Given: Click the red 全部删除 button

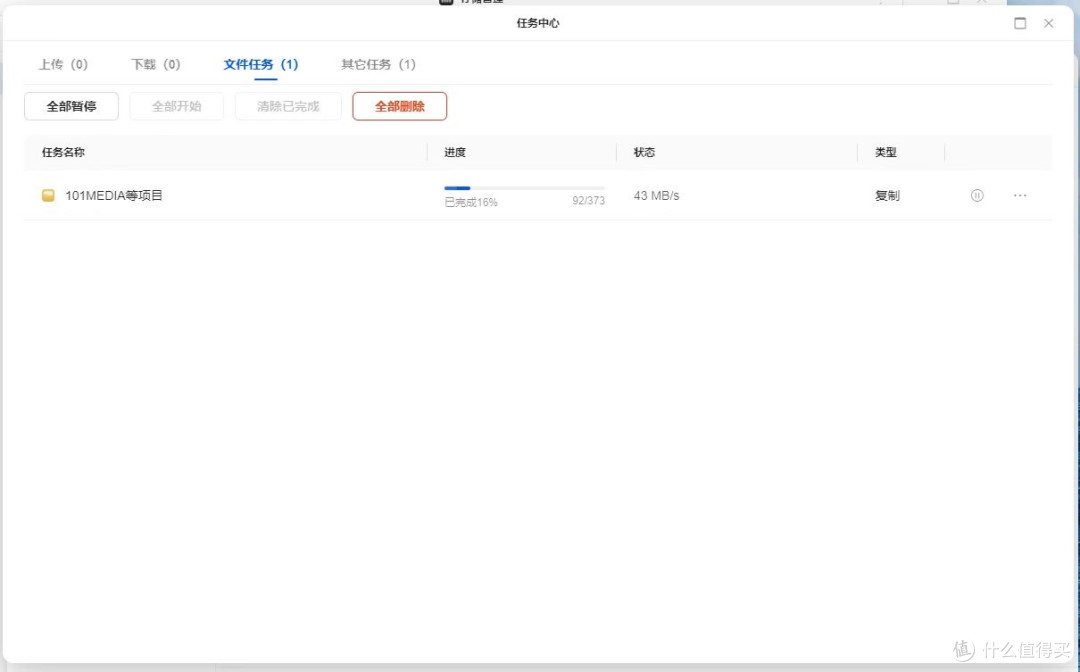Looking at the screenshot, I should point(399,106).
